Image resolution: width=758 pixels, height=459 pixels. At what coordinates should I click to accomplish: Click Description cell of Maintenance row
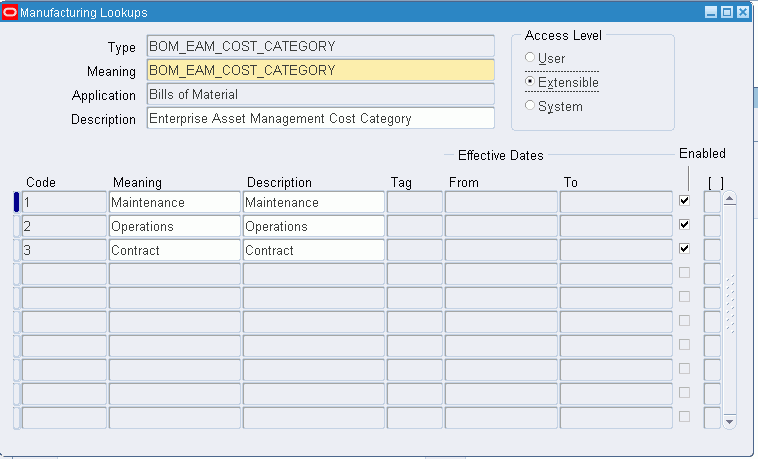click(x=314, y=202)
